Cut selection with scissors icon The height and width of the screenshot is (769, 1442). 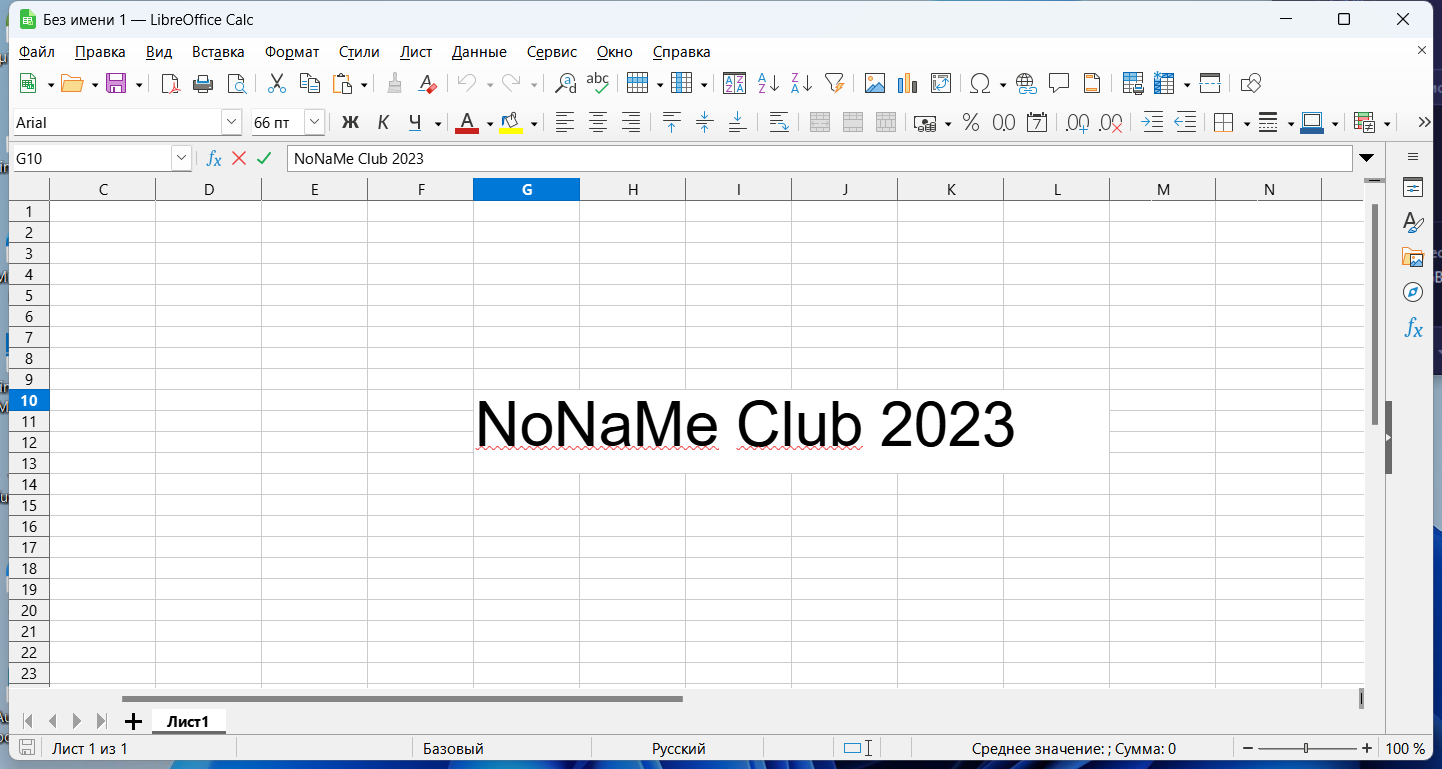coord(277,84)
